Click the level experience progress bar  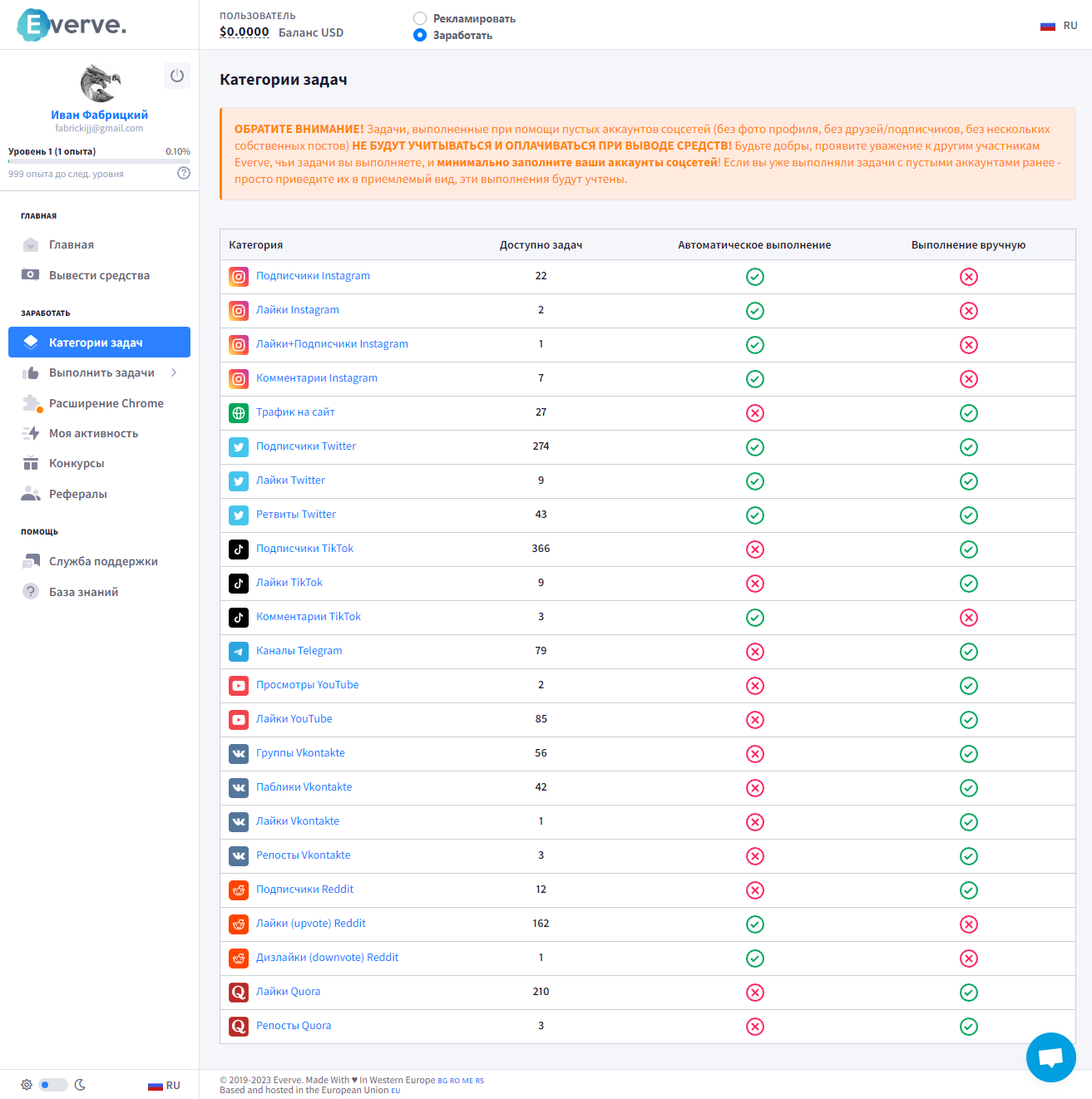click(99, 161)
